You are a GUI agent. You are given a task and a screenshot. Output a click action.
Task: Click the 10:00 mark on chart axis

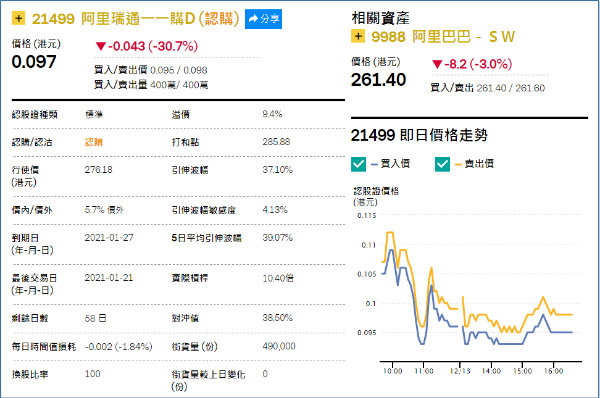tap(393, 371)
